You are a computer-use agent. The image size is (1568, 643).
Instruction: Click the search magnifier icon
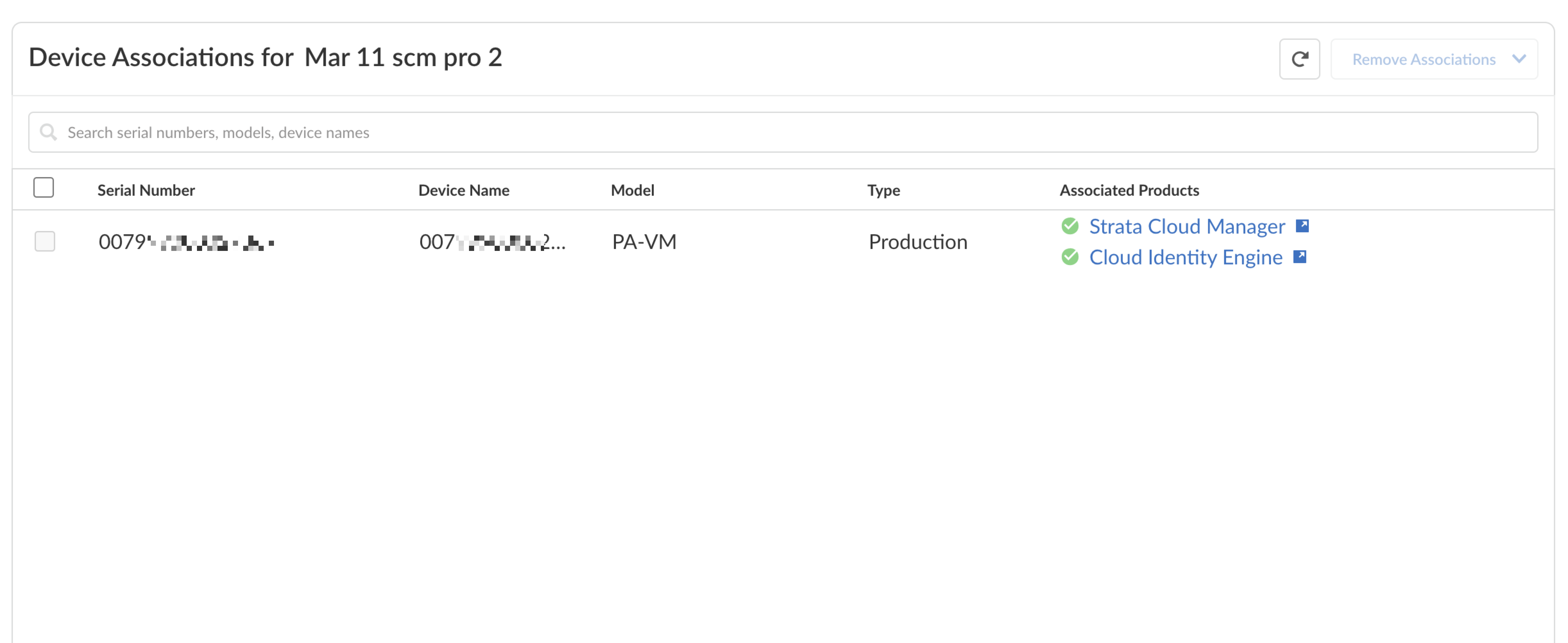coord(48,132)
